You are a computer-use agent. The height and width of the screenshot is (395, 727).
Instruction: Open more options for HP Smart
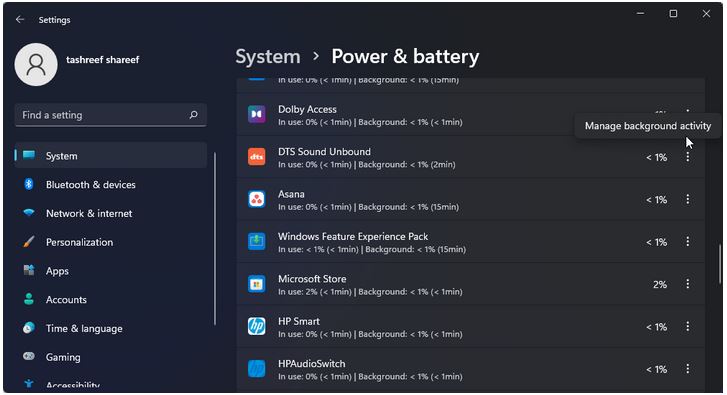tap(688, 326)
